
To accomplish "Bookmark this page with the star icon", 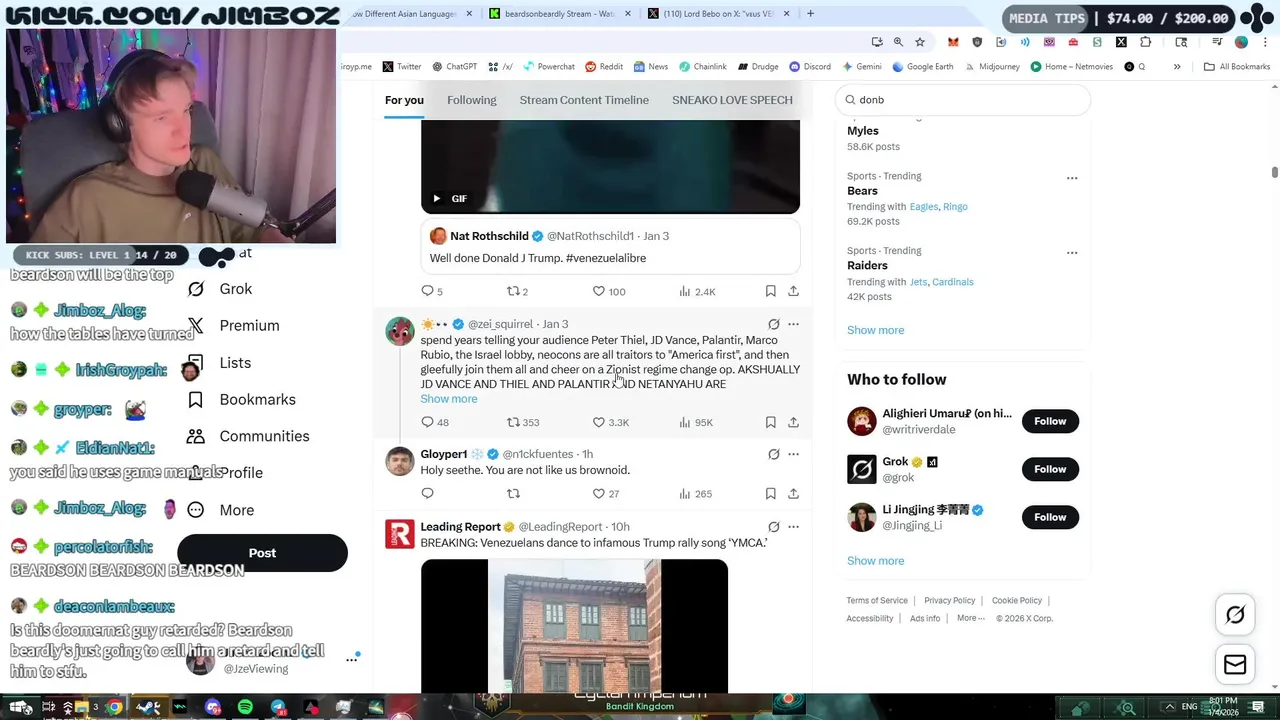I will pos(919,42).
